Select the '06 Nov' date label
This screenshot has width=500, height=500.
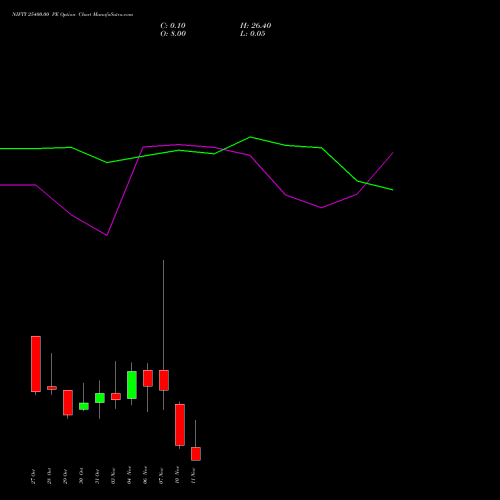[145, 475]
